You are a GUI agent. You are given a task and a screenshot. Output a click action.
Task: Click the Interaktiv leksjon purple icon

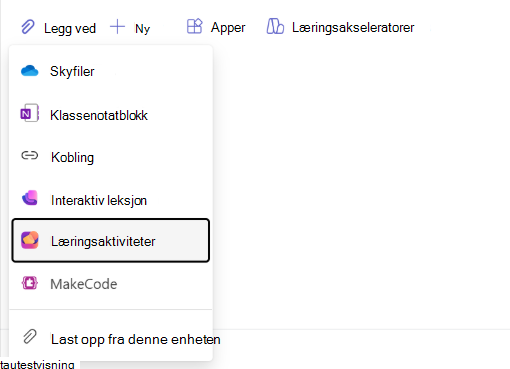click(30, 198)
